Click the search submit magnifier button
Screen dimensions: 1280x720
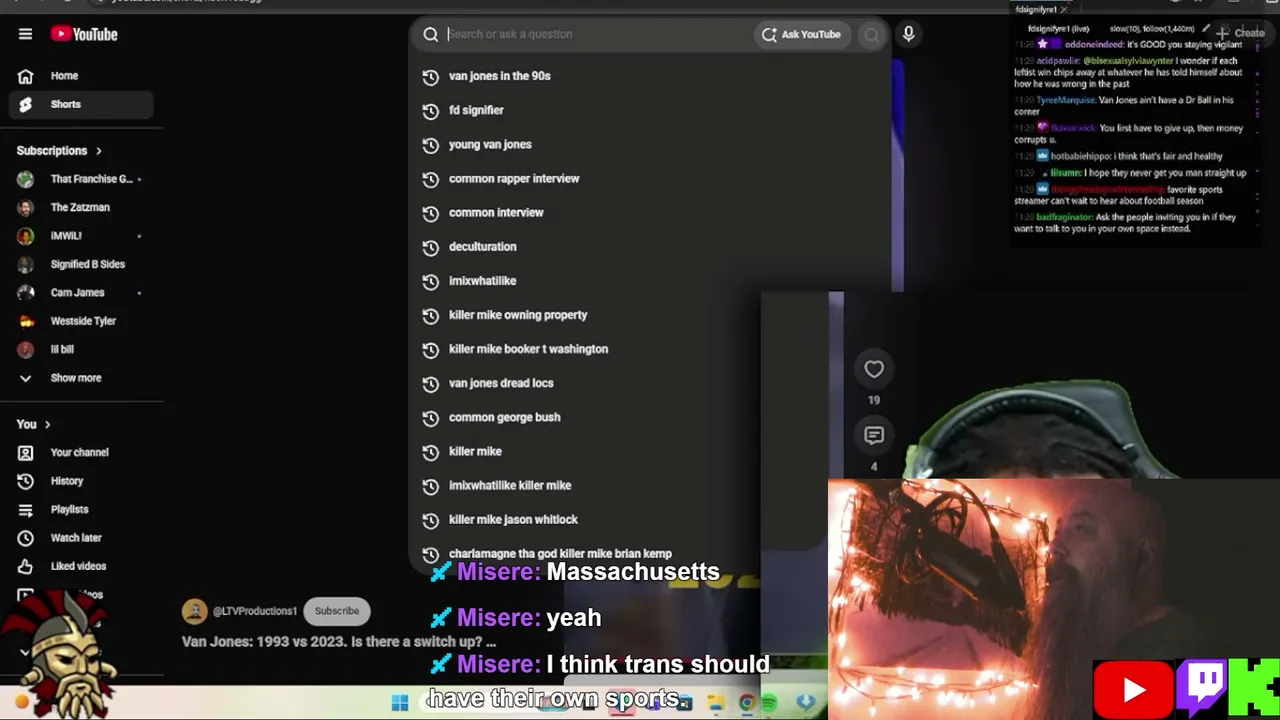pyautogui.click(x=872, y=35)
